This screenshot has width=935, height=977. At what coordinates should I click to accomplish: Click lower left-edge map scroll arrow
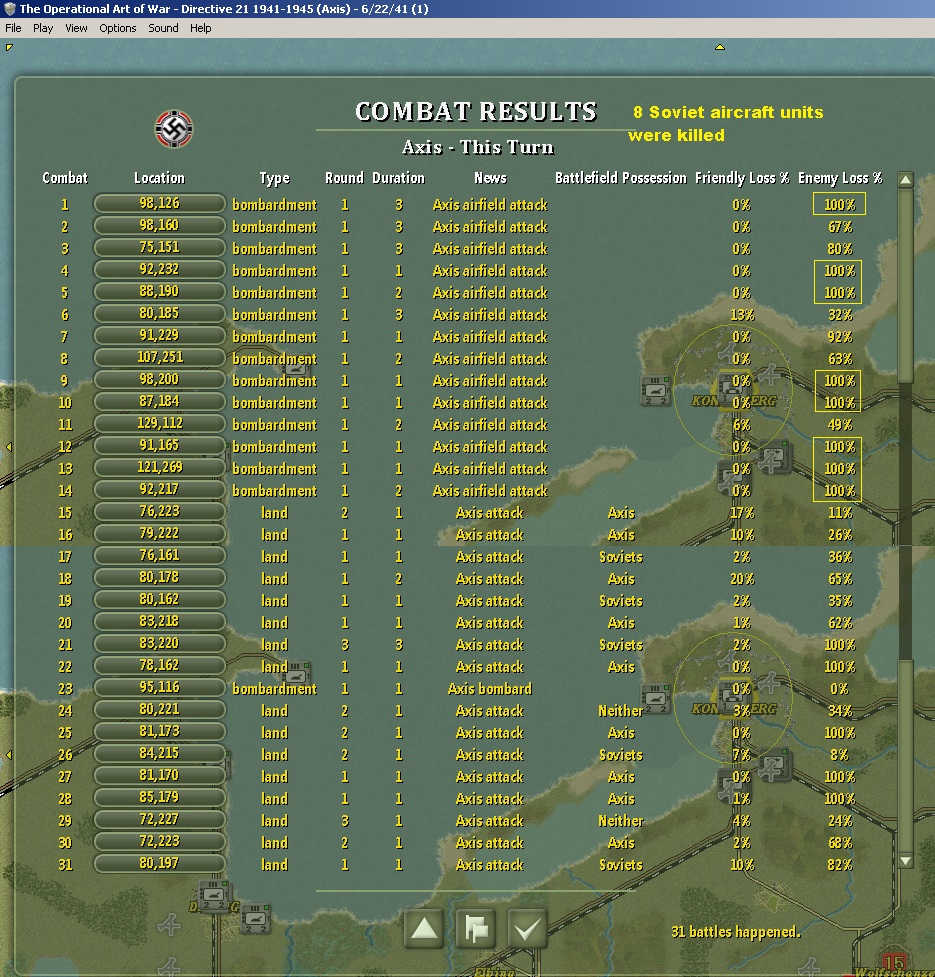pos(9,755)
